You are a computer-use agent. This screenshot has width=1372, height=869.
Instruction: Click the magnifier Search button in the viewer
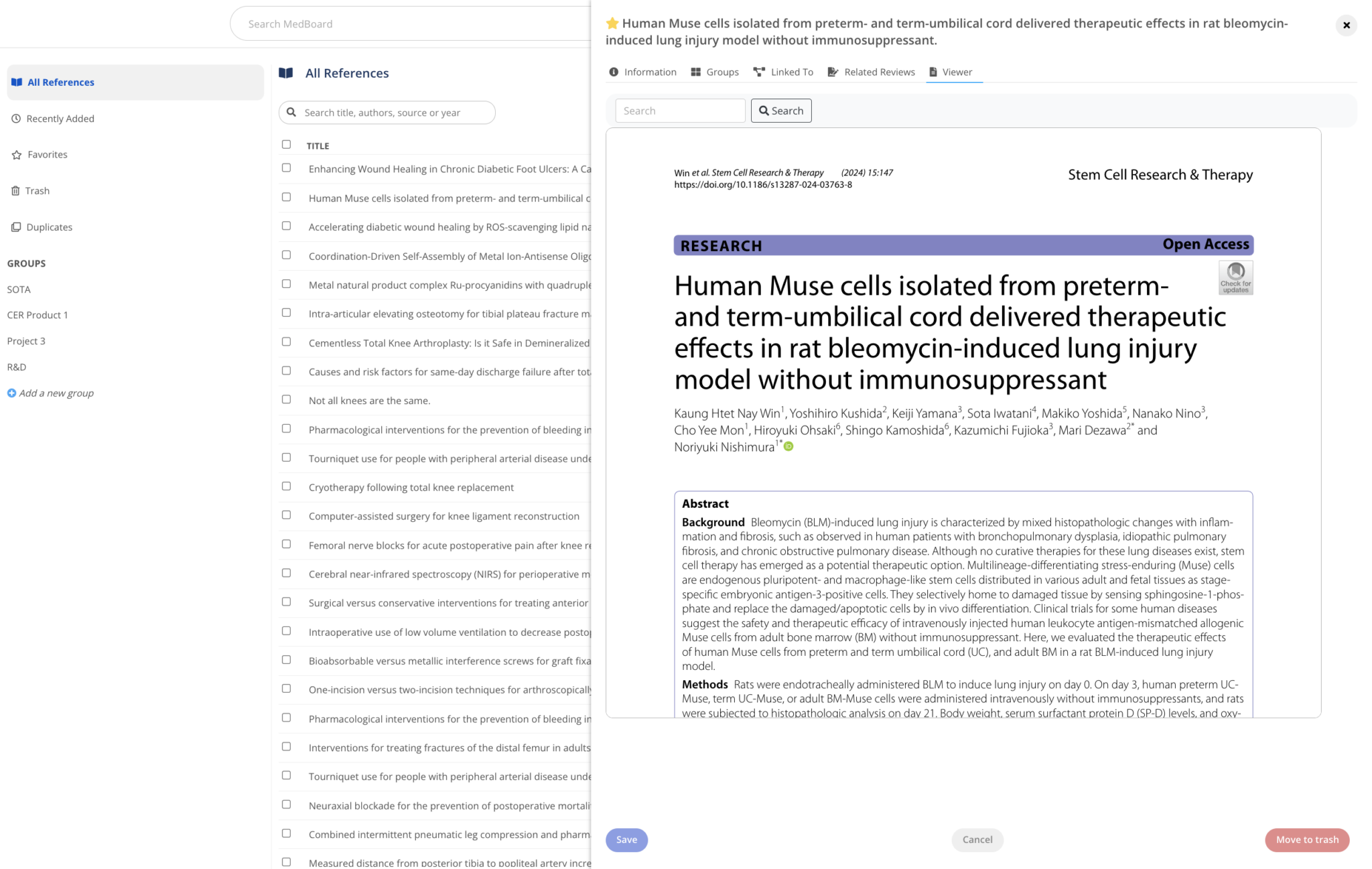[x=781, y=110]
